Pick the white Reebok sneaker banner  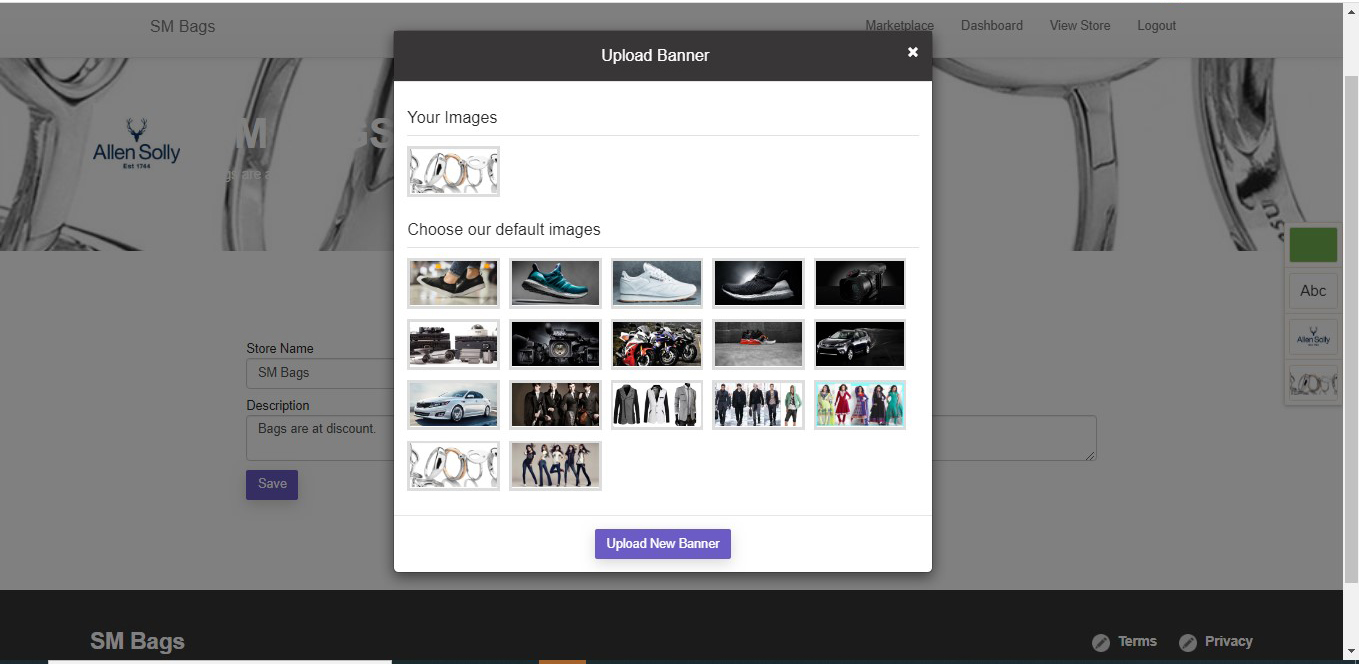657,283
